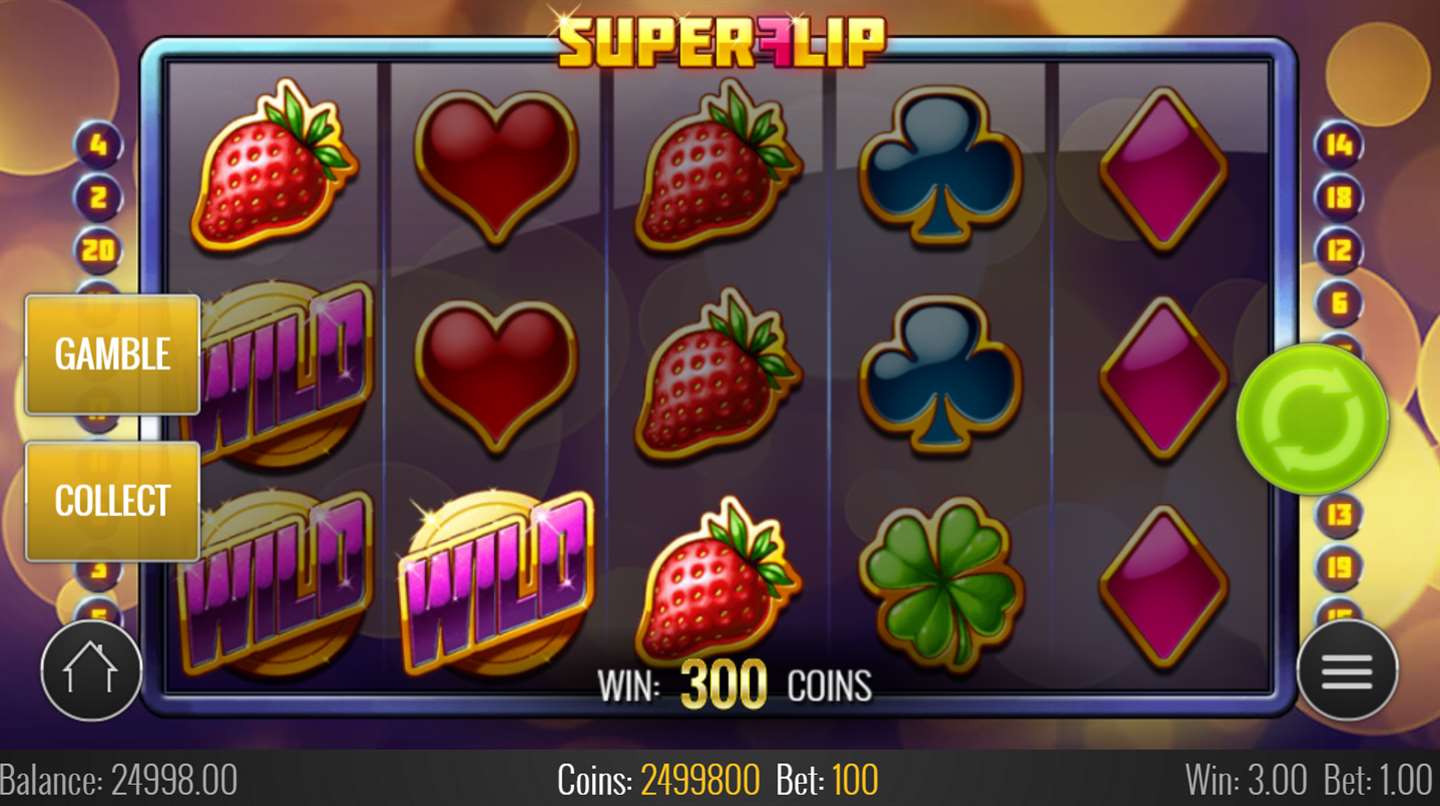
Task: Select payline 2 indicator
Action: point(98,197)
